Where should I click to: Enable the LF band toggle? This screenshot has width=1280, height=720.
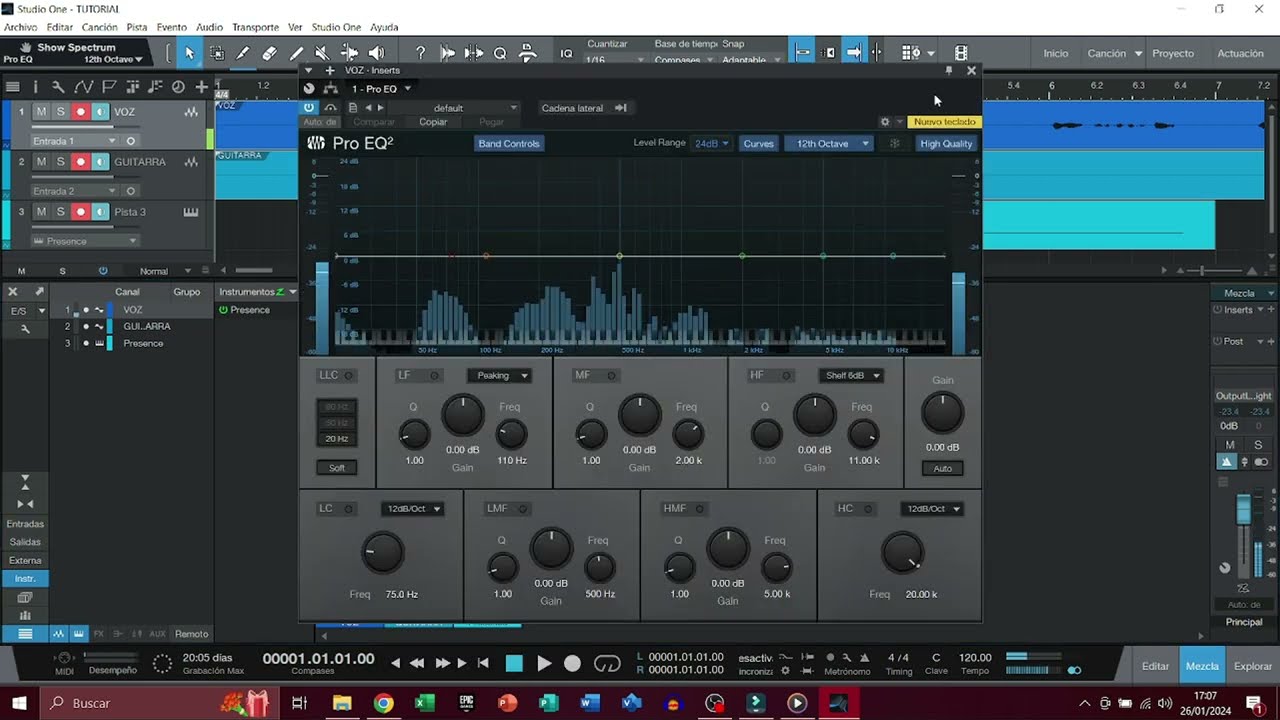tap(434, 376)
